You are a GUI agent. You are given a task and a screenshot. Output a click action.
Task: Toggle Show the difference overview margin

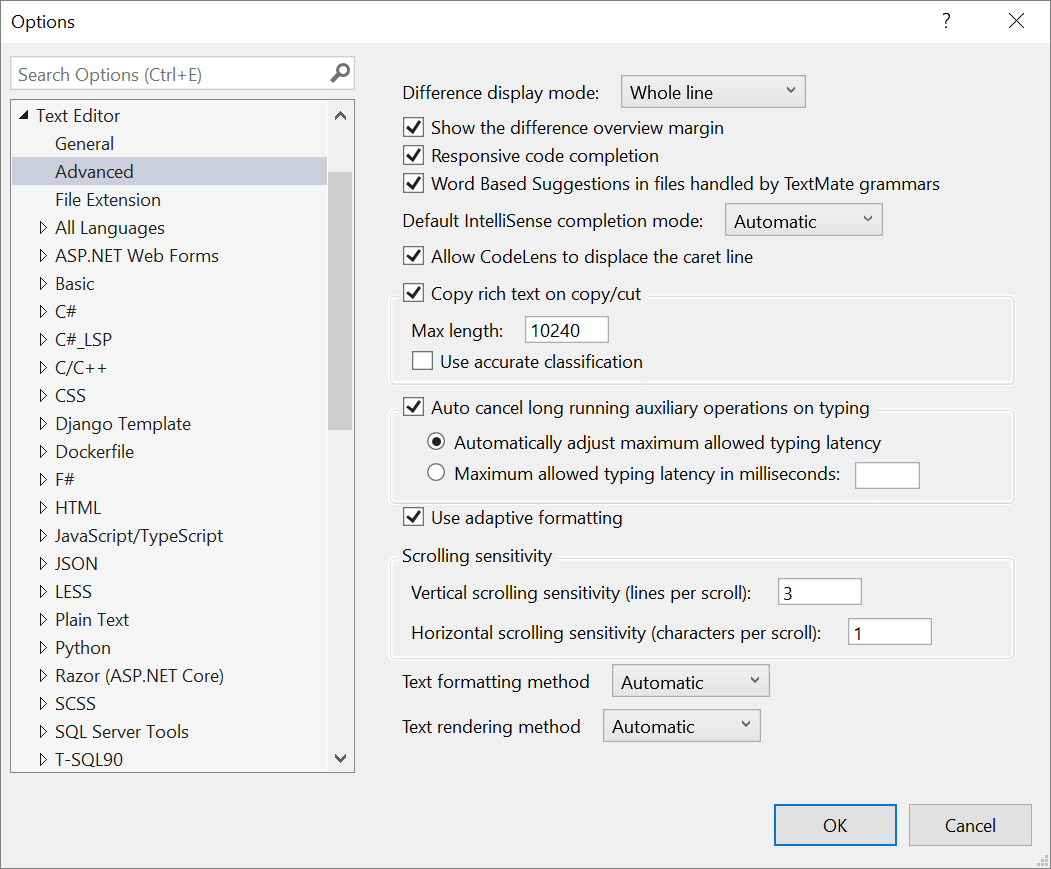pos(414,127)
